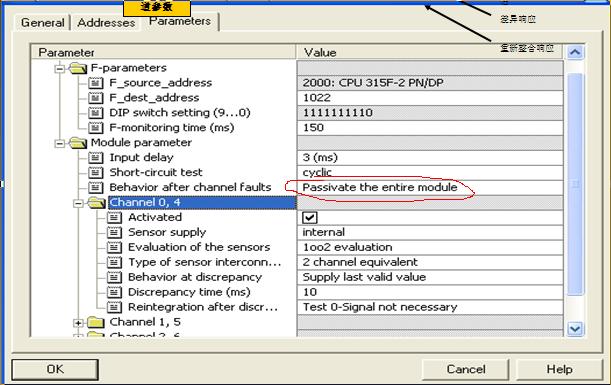Select the Parameters tab
The height and width of the screenshot is (385, 611).
point(180,21)
